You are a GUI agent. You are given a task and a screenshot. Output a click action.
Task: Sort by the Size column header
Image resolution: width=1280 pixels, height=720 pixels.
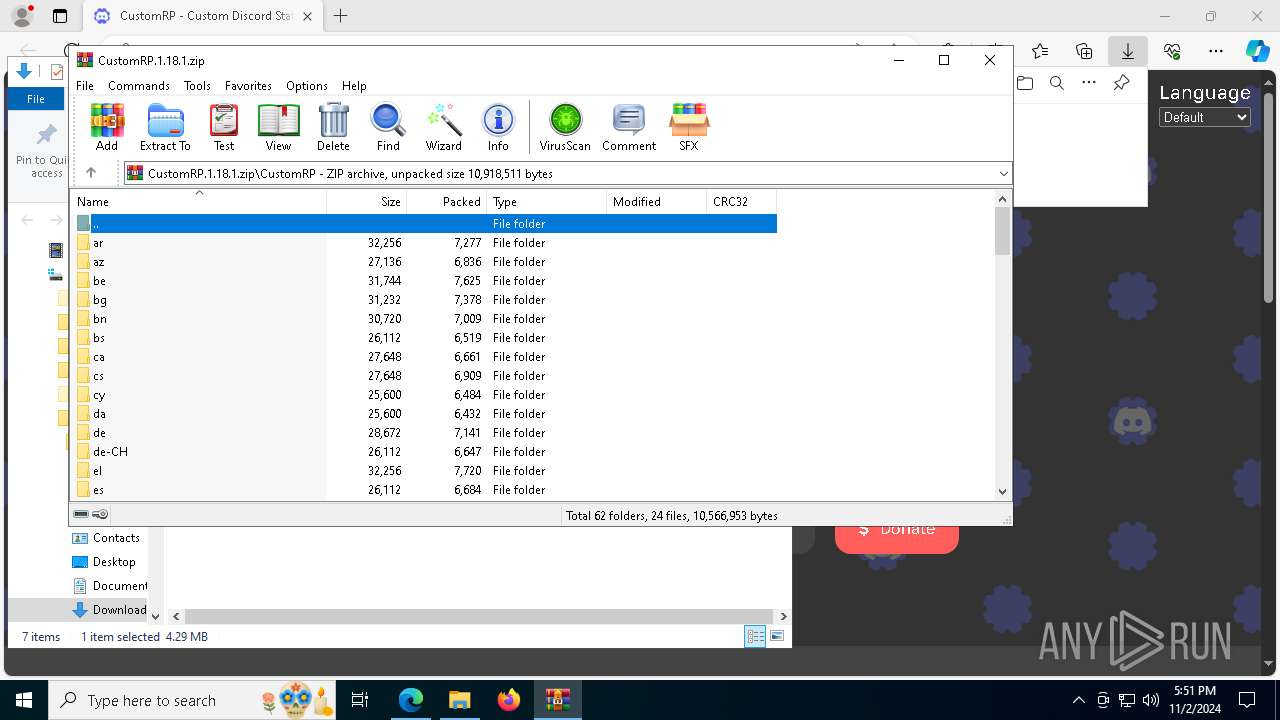click(366, 202)
